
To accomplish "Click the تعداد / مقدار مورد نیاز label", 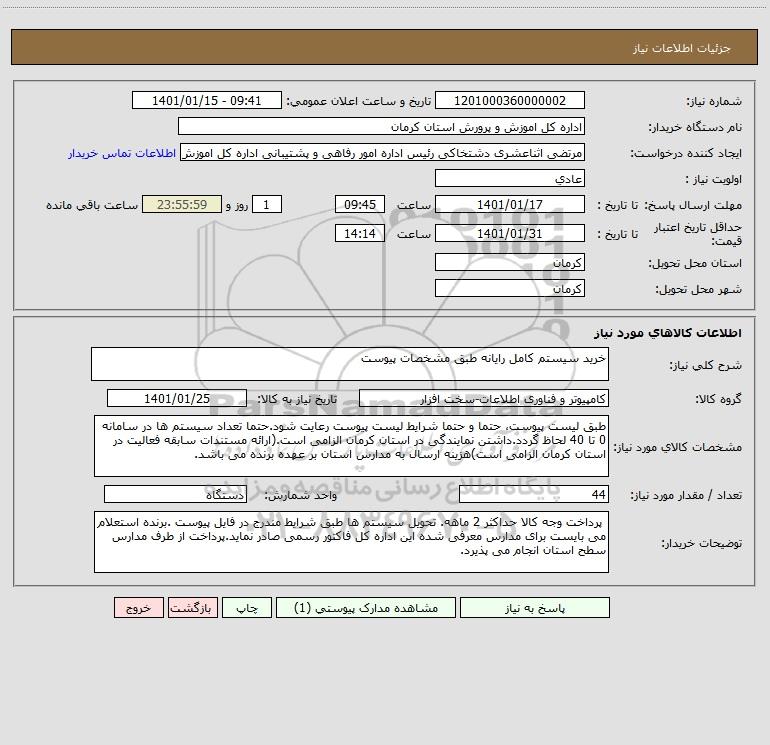I will [686, 495].
